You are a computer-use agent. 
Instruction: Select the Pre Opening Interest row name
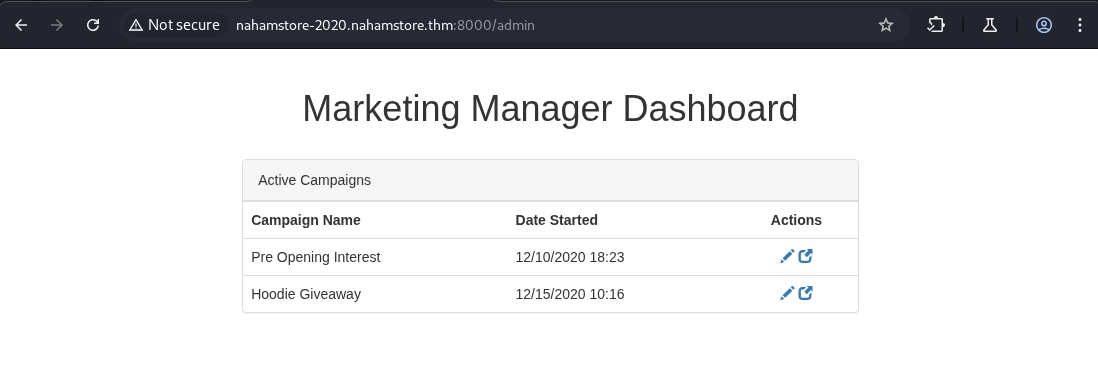coord(316,257)
